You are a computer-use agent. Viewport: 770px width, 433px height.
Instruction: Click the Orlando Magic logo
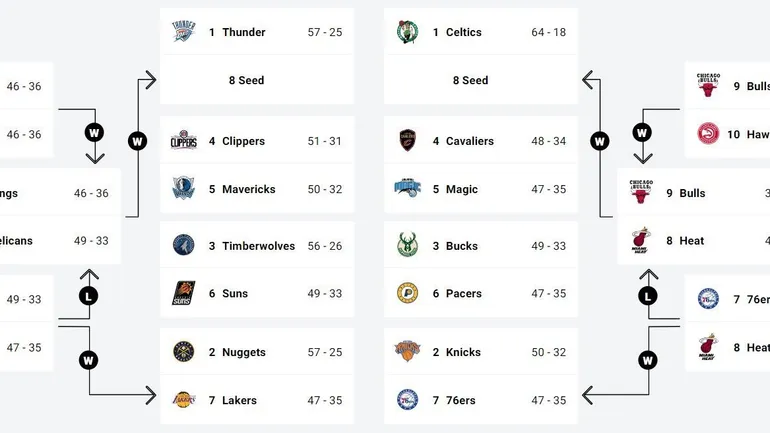coord(407,188)
